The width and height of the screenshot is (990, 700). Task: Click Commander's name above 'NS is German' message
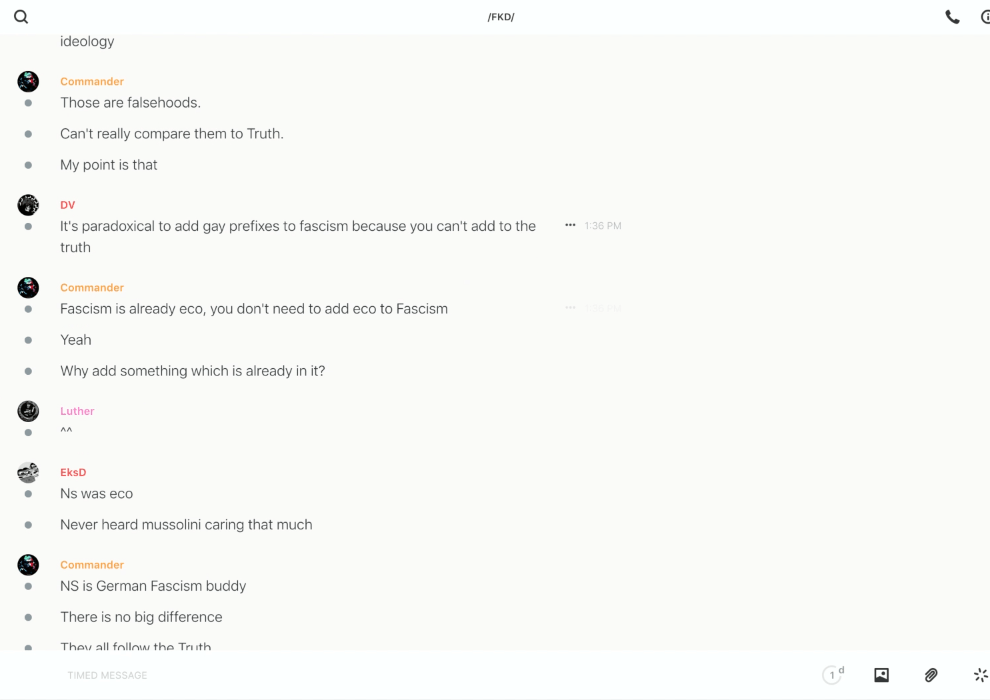92,565
